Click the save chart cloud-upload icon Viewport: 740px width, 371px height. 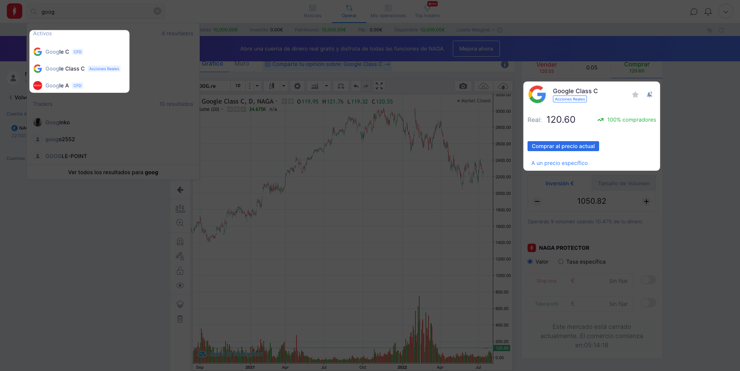coord(503,86)
